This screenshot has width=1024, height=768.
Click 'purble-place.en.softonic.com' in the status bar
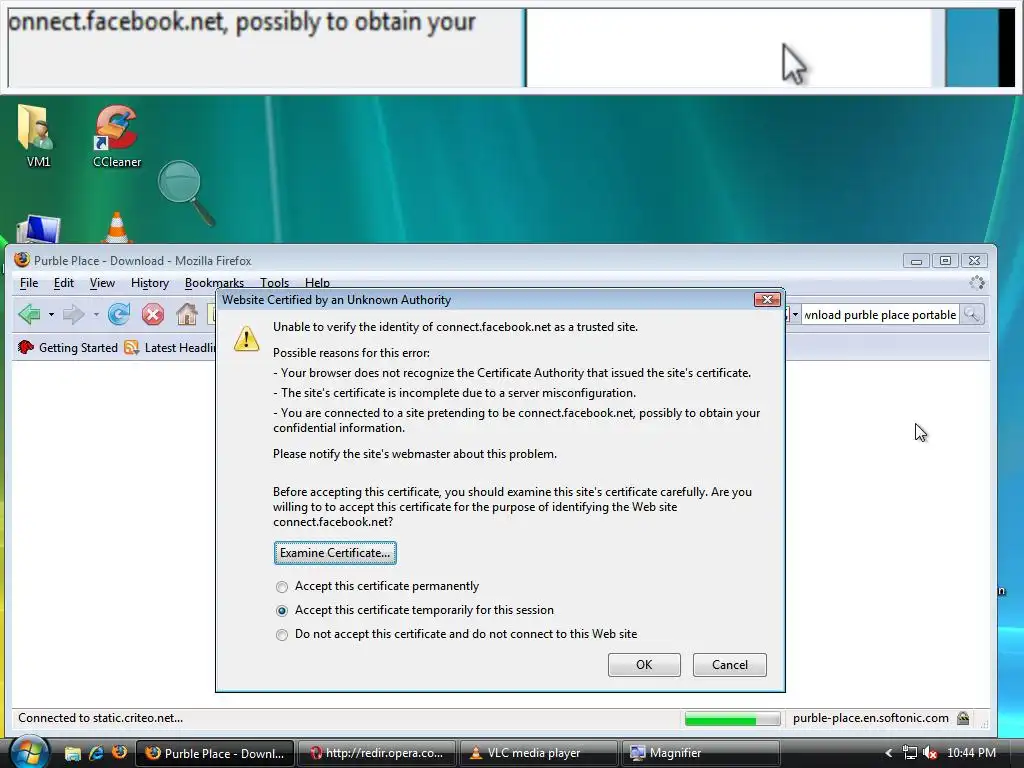(x=871, y=718)
